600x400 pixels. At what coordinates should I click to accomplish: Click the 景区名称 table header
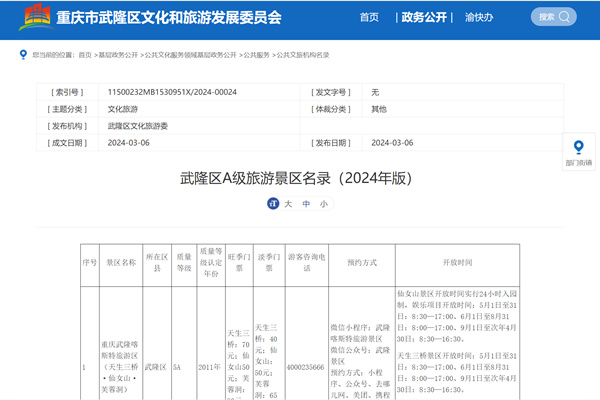point(121,263)
